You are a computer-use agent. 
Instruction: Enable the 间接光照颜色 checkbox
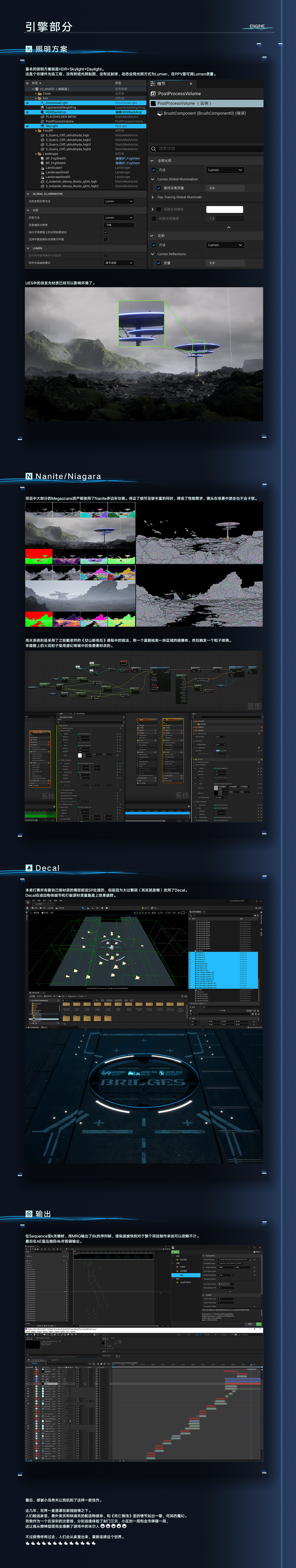click(159, 209)
